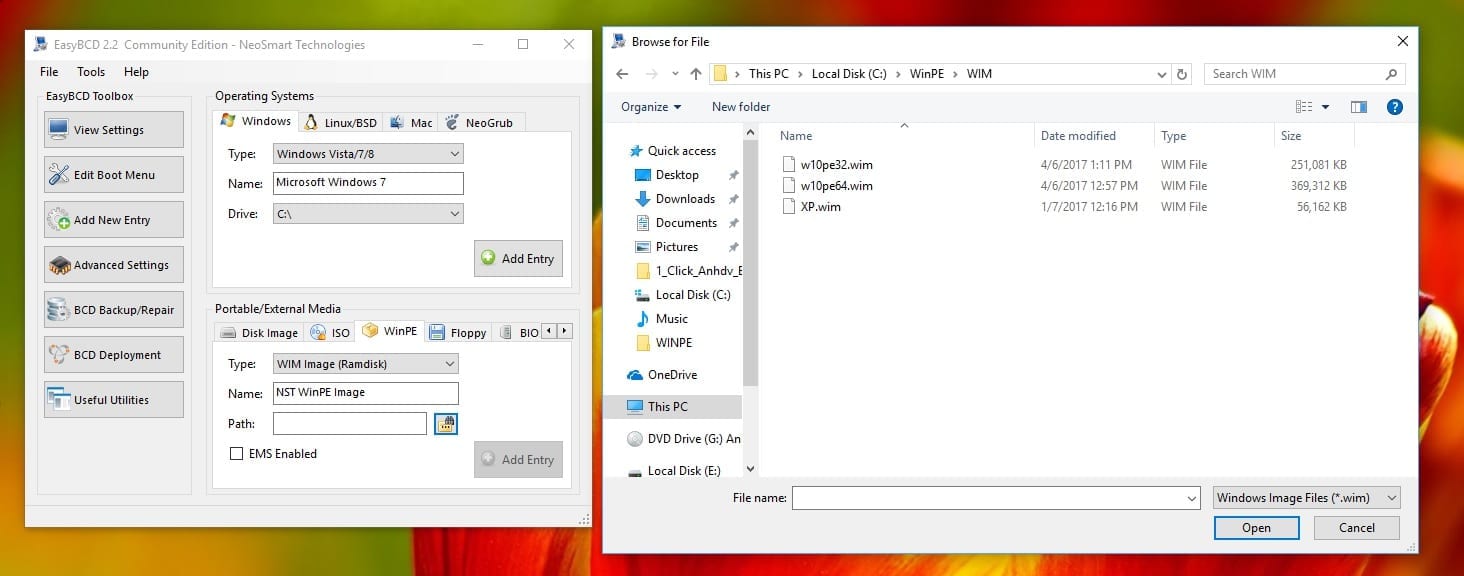Open Quick access in navigation pane

pos(681,151)
